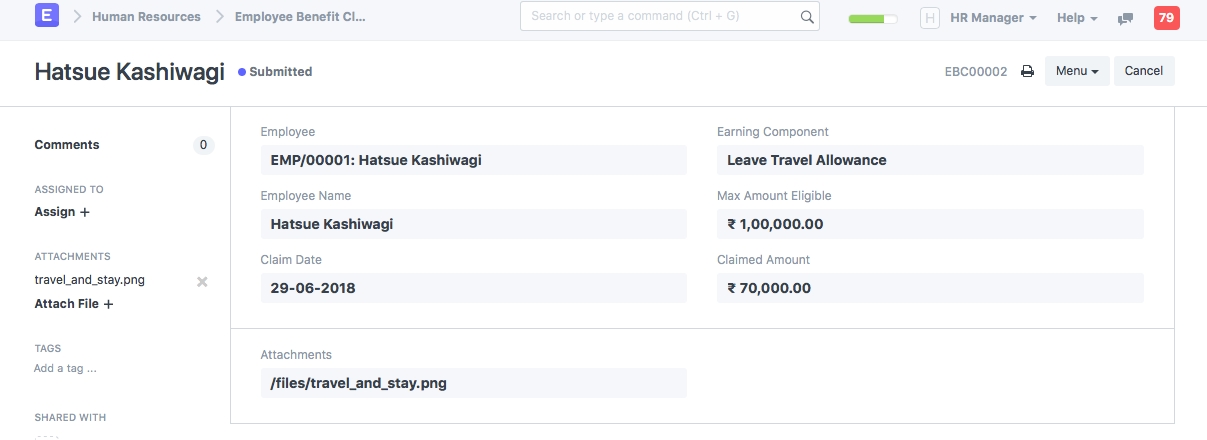Viewport: 1207px width, 440px height.
Task: Click the Attach File plus icon
Action: [x=108, y=304]
